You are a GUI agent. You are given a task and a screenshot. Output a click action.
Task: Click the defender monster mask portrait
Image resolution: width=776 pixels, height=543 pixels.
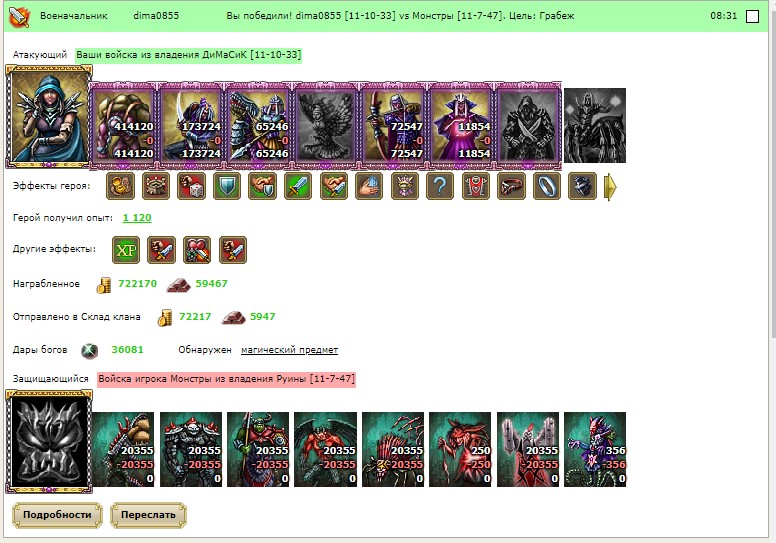coord(48,441)
